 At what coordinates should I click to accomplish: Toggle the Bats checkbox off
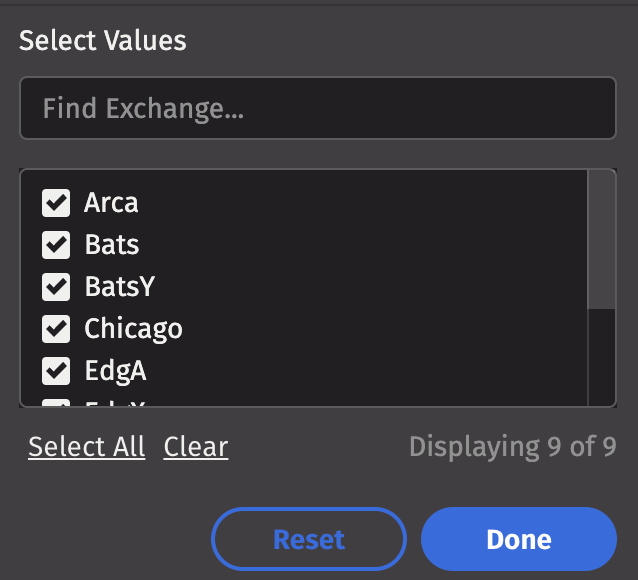pos(55,245)
